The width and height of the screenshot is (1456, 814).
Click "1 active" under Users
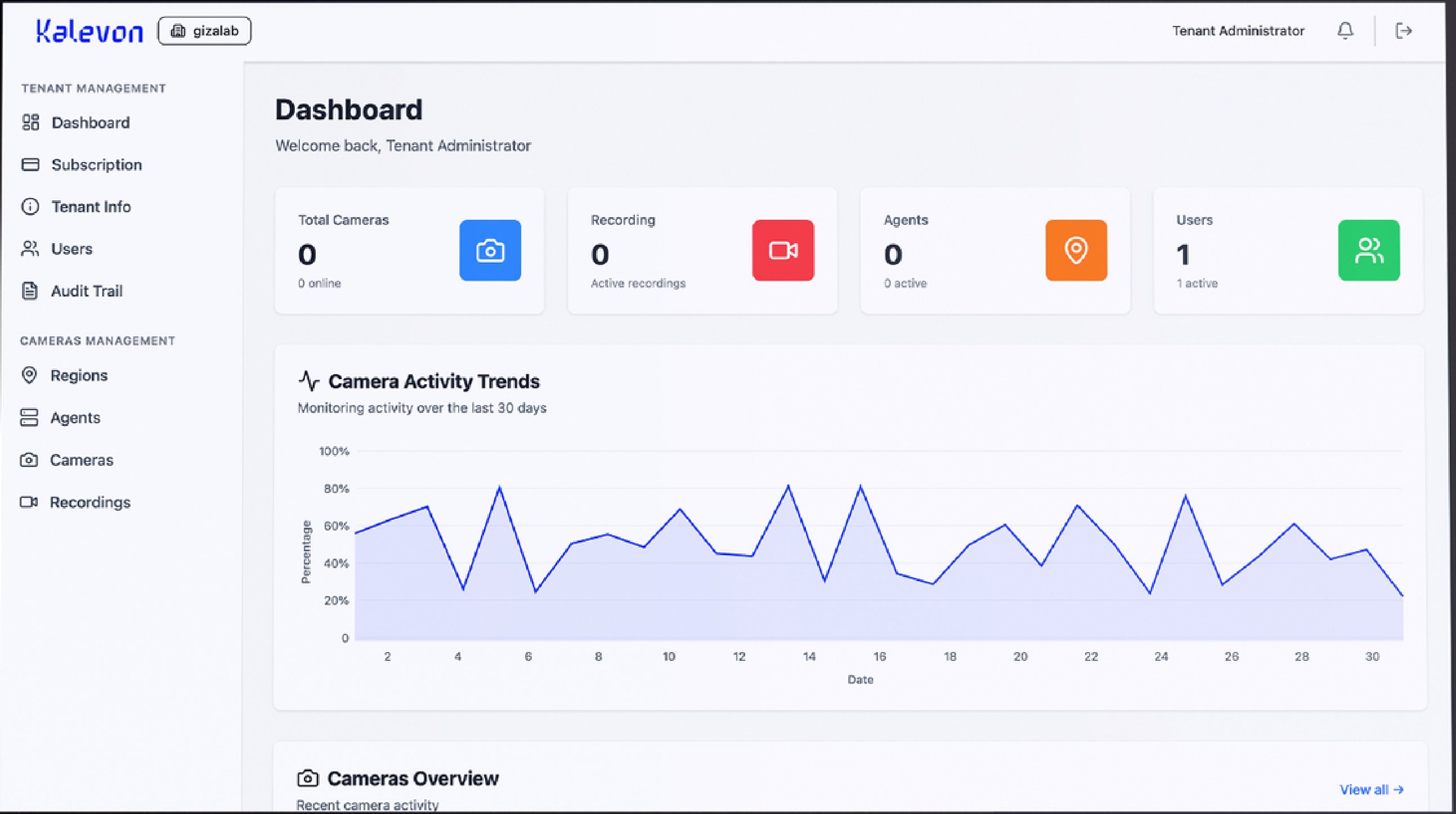[x=1197, y=283]
